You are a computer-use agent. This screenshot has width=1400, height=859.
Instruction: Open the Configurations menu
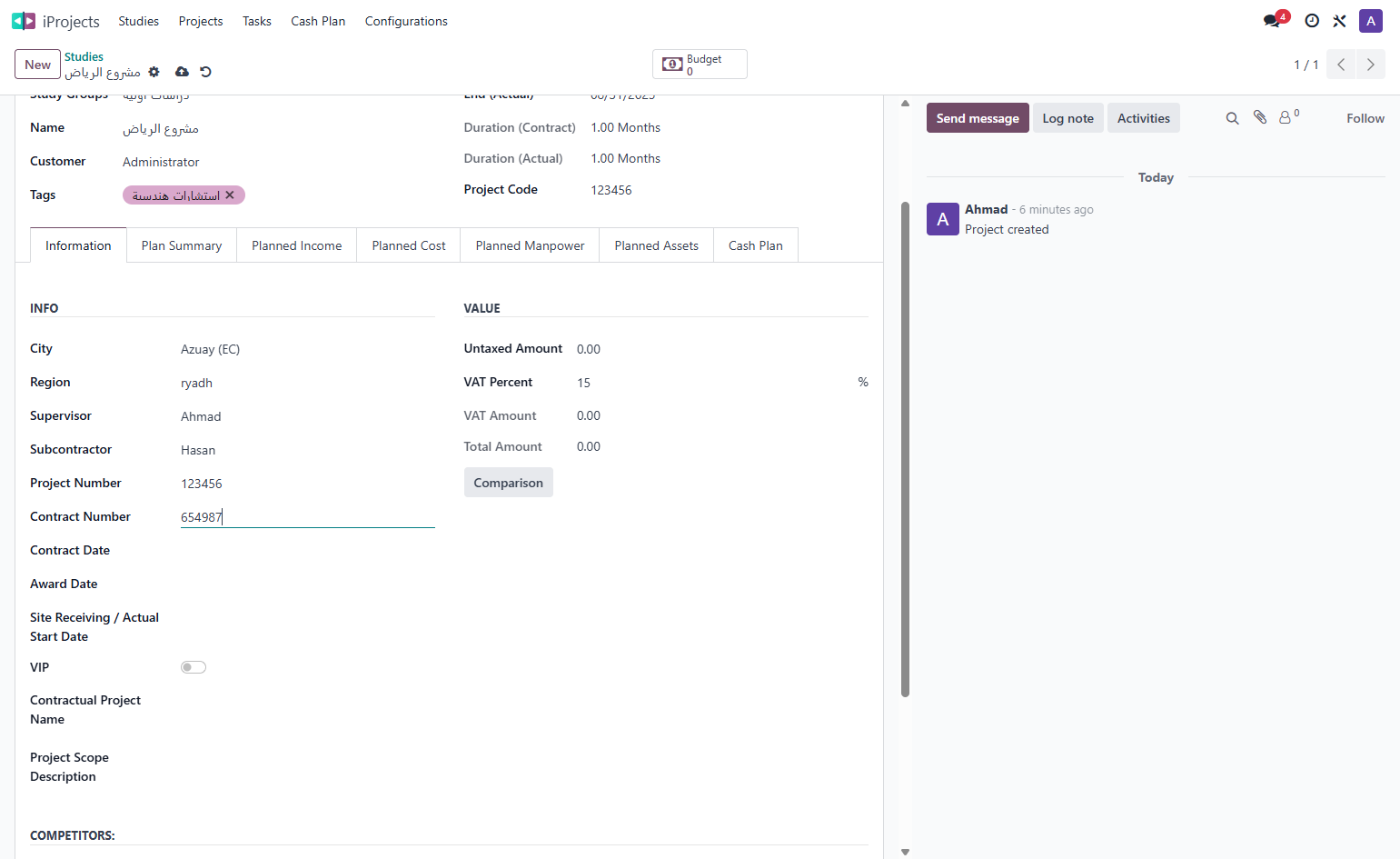(406, 21)
